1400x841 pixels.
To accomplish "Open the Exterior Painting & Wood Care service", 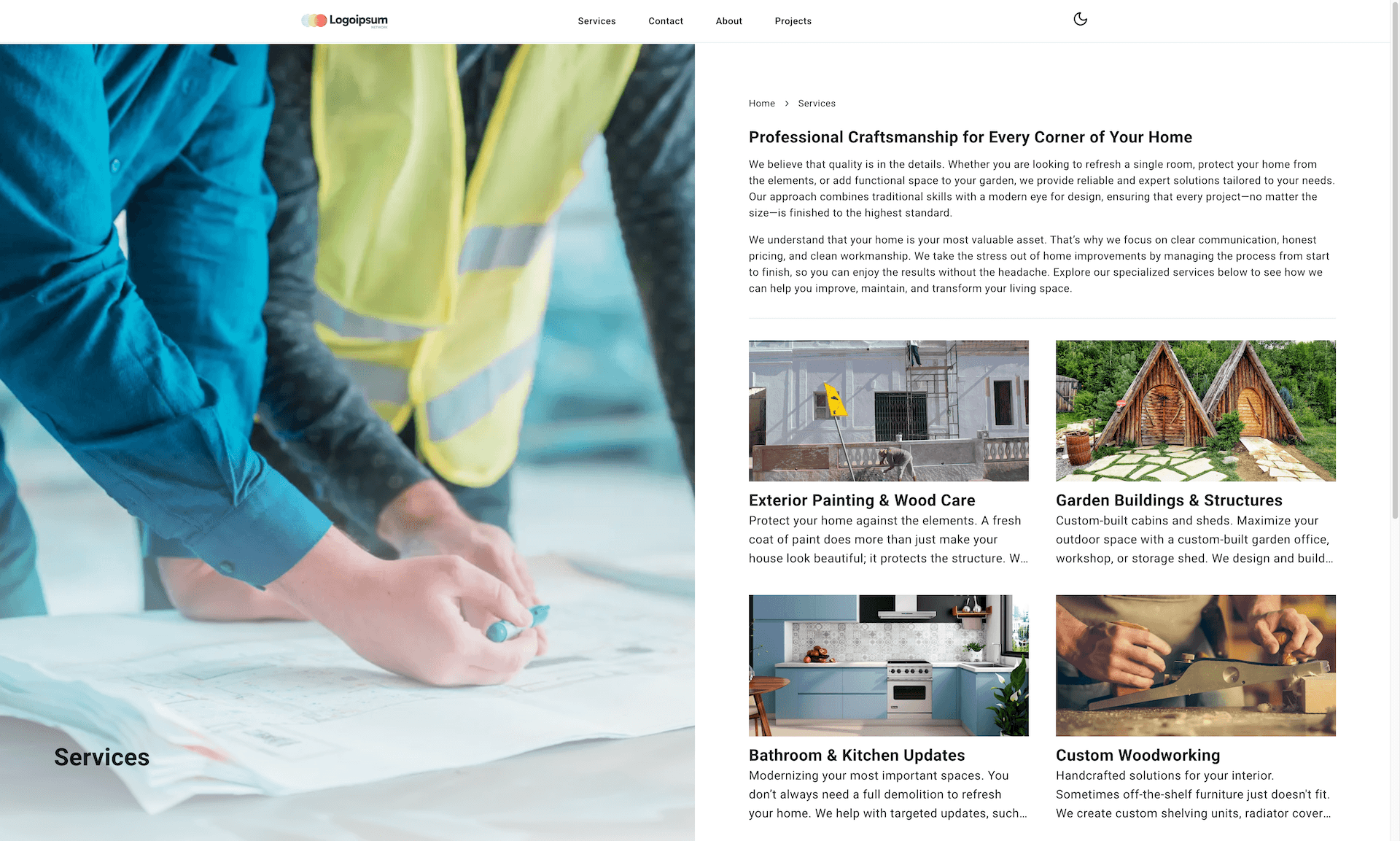I will click(862, 500).
